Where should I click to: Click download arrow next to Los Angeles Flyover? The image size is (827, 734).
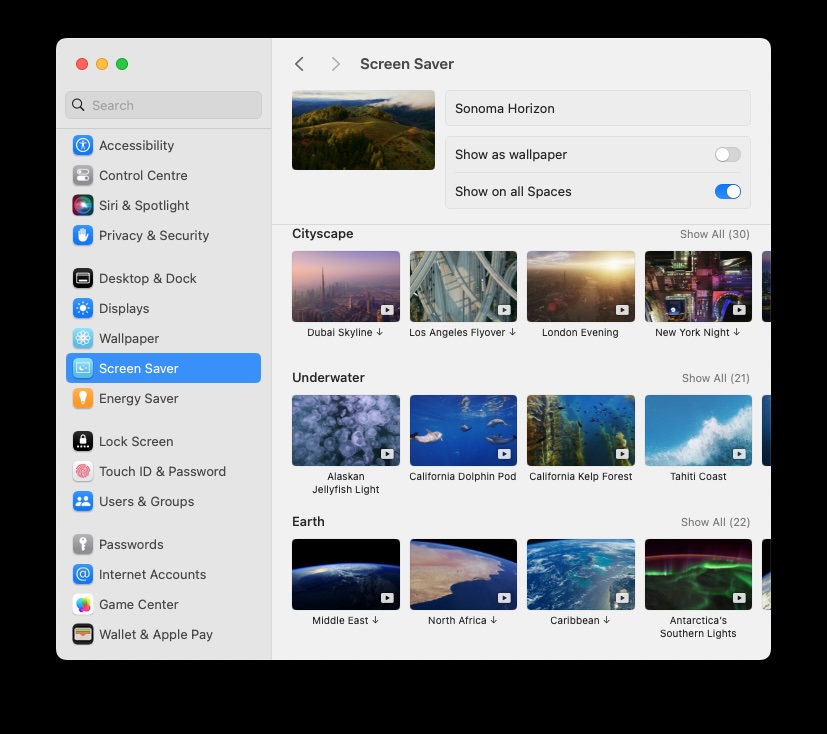pyautogui.click(x=512, y=332)
